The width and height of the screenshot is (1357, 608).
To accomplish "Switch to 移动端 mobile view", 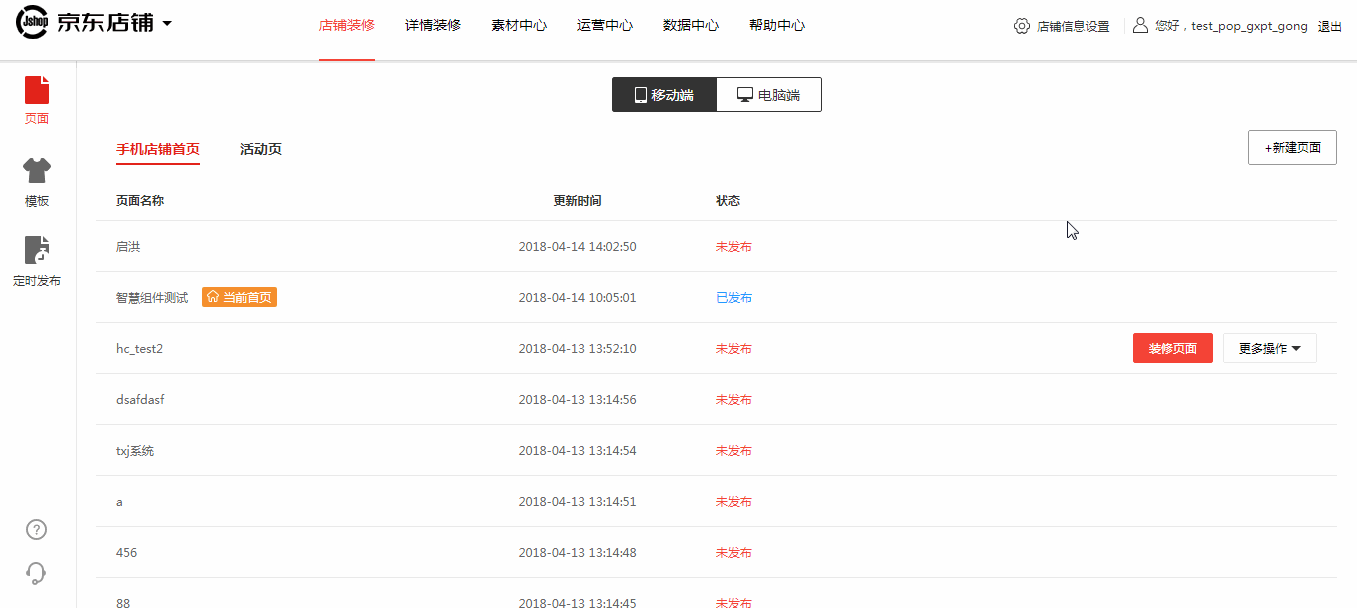I will pos(664,95).
